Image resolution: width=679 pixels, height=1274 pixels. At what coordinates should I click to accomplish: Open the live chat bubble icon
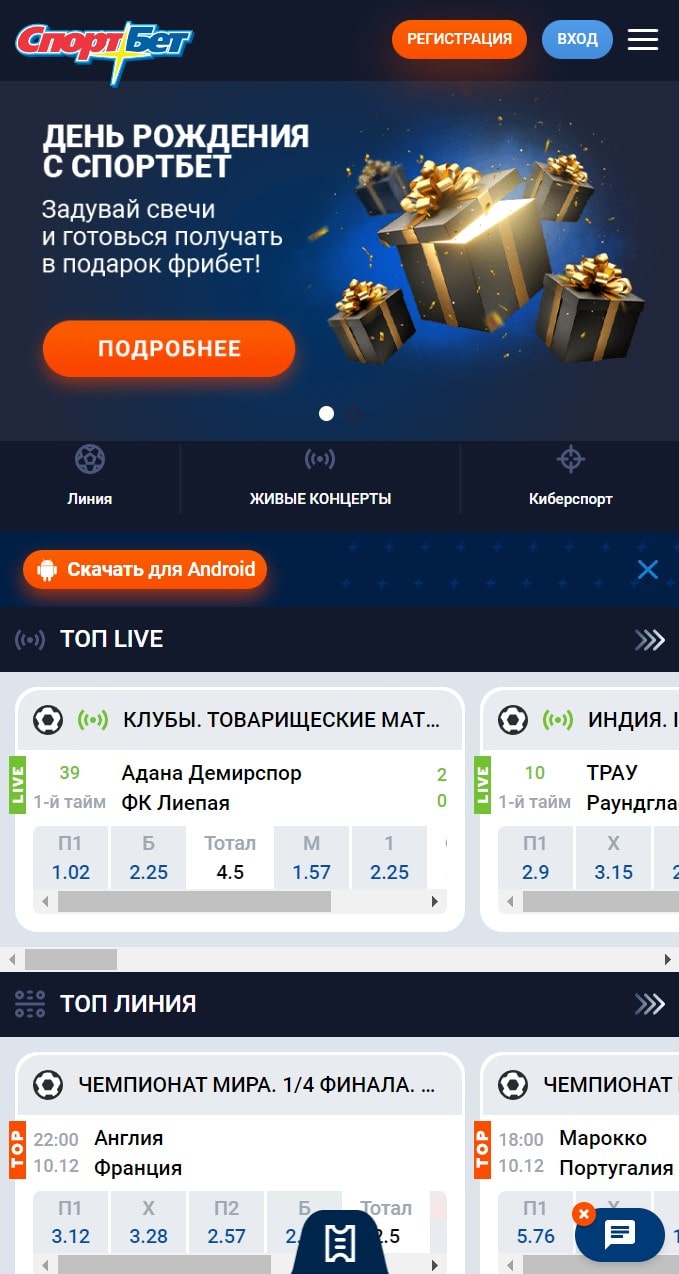[x=620, y=1235]
